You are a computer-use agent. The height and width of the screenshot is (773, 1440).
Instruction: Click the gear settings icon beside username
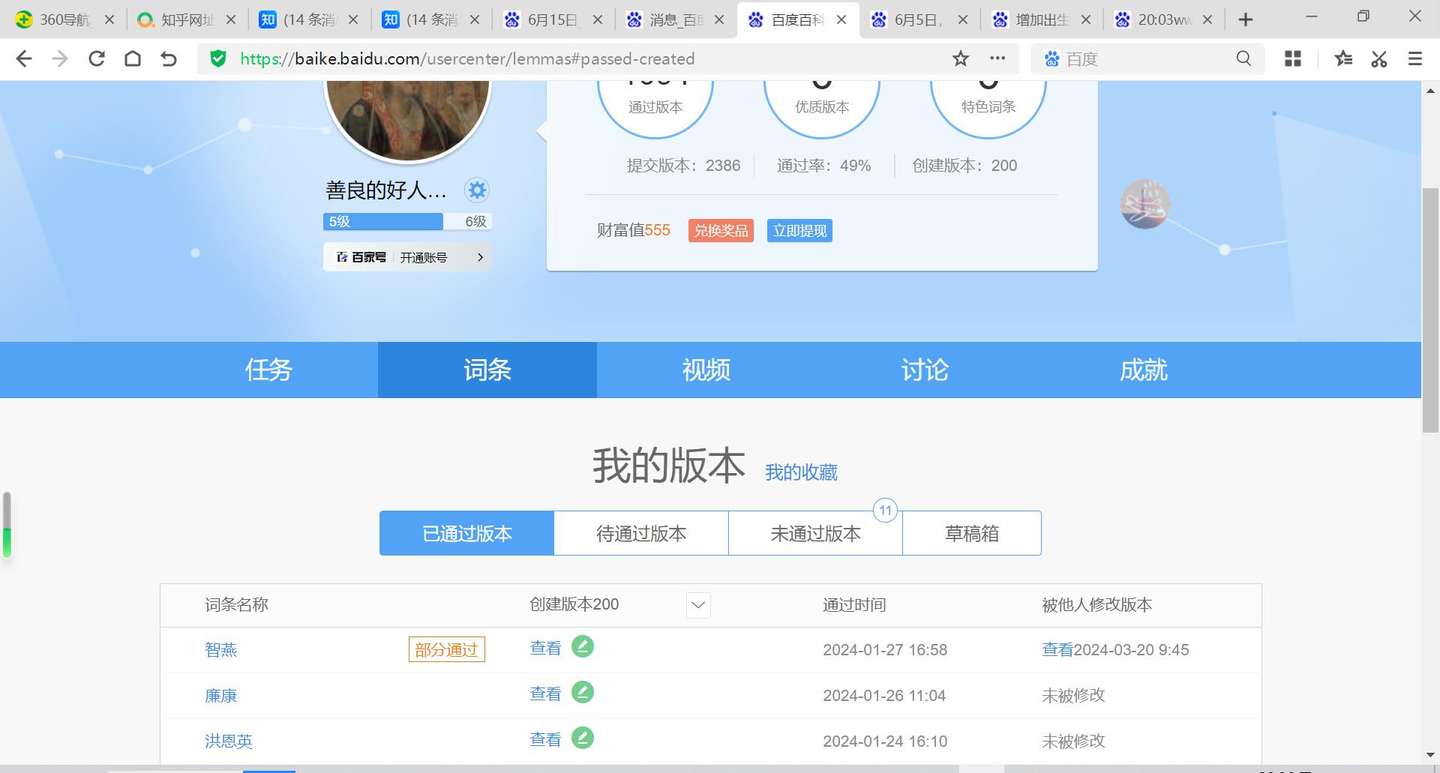[x=477, y=190]
